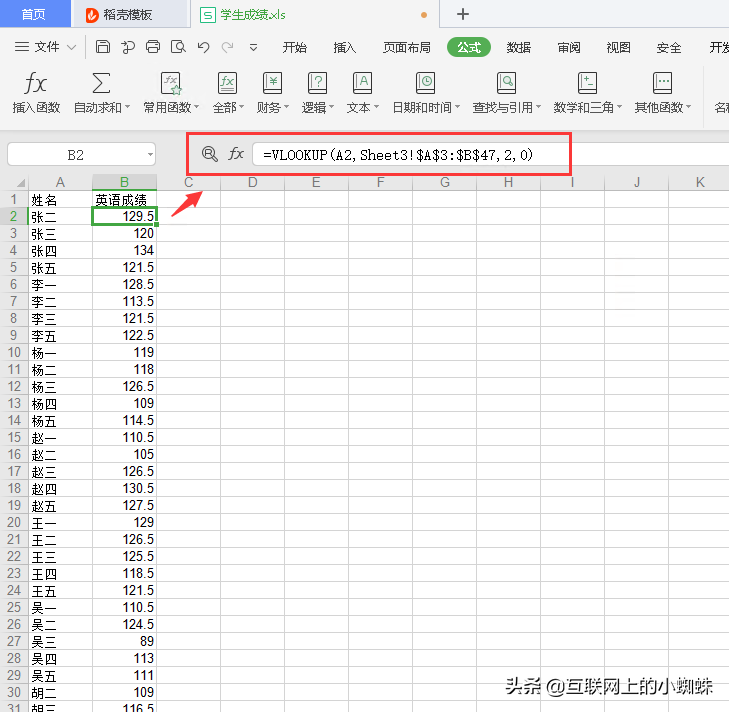Click the Print icon in quick toolbar

[152, 47]
